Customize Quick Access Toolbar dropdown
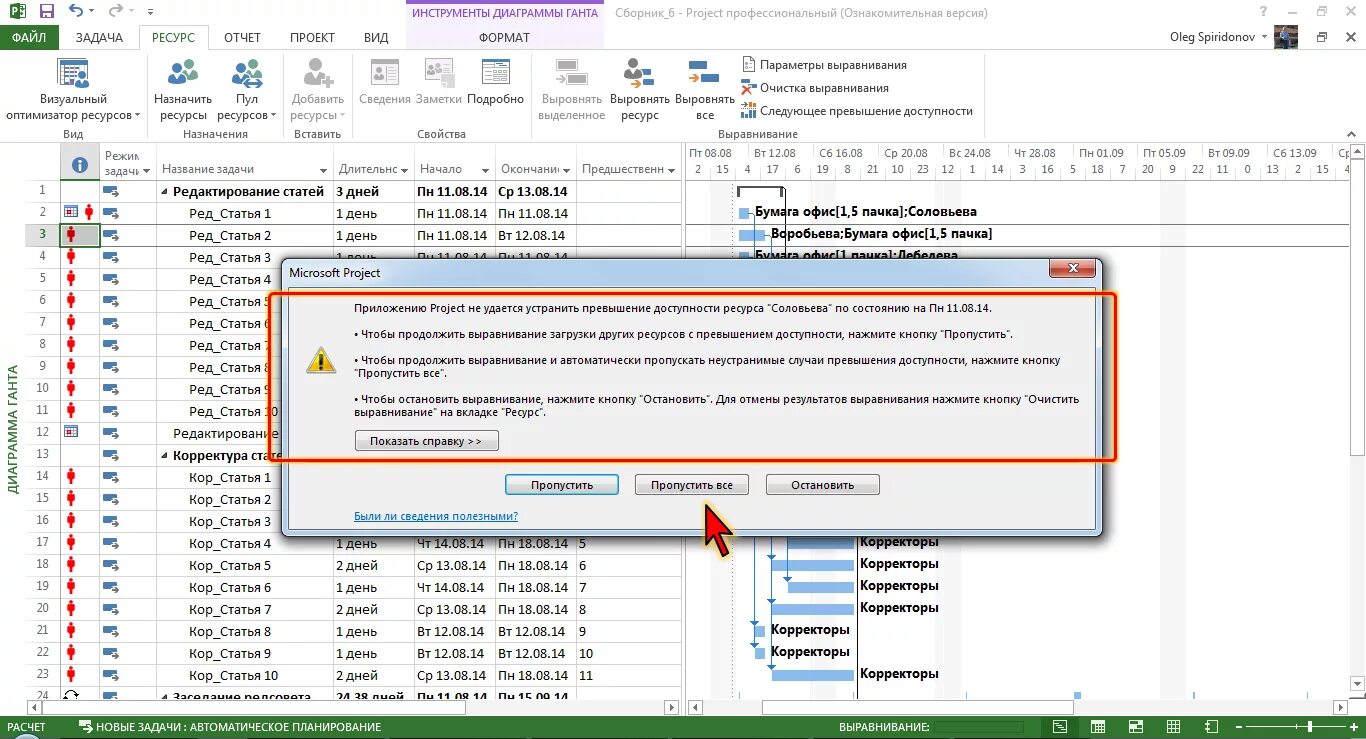This screenshot has height=739, width=1366. pos(150,12)
